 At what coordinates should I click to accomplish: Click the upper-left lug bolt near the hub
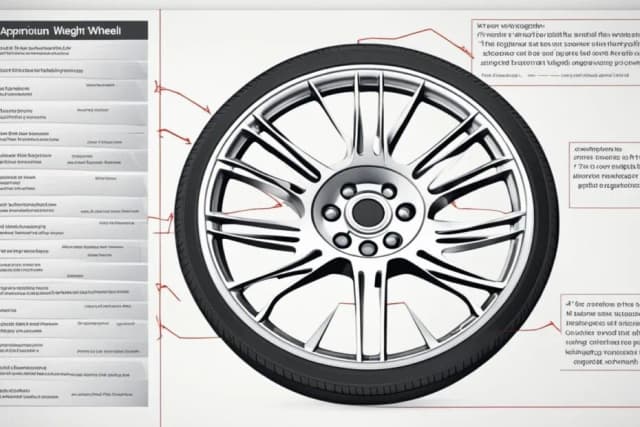pyautogui.click(x=347, y=190)
